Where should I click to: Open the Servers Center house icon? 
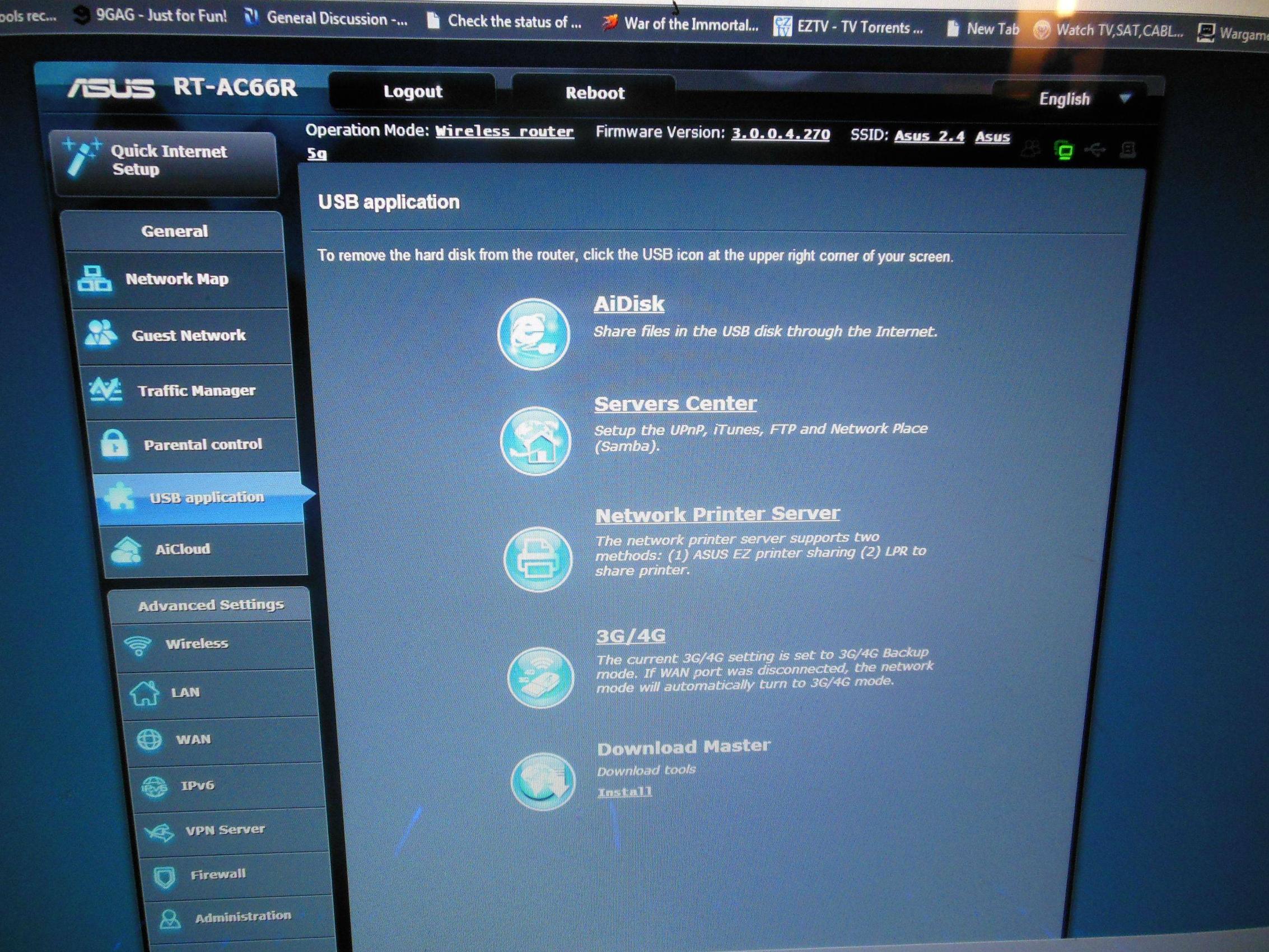click(x=535, y=441)
